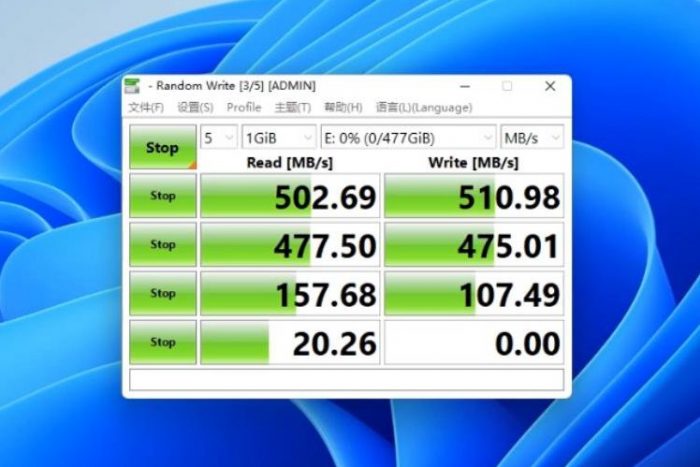The width and height of the screenshot is (700, 467).
Task: Click the CrystalDiskMark app icon in title bar
Action: pyautogui.click(x=133, y=87)
